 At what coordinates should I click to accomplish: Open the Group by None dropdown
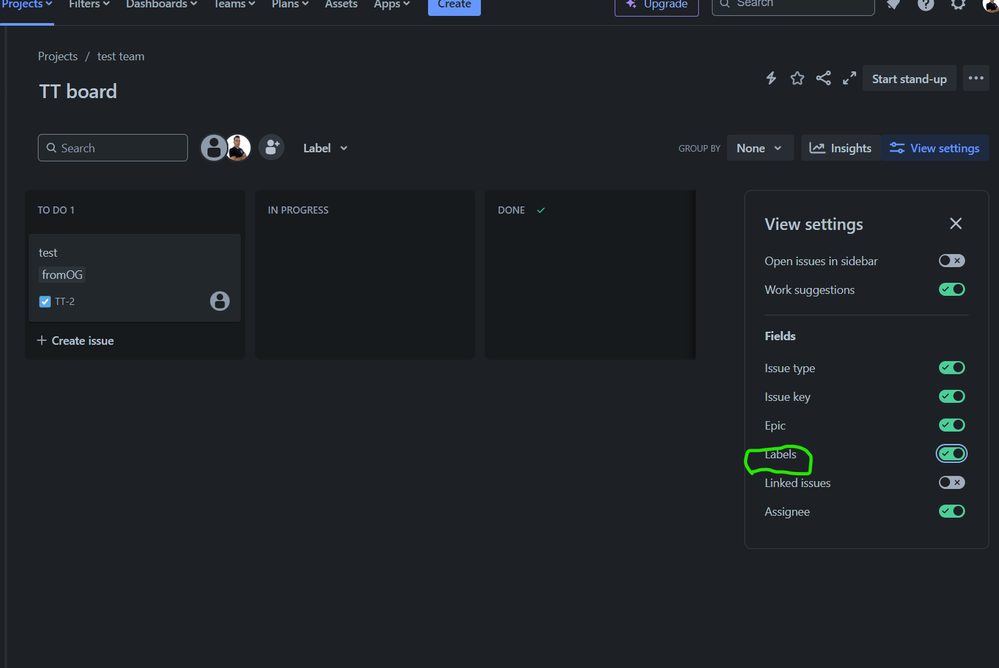click(x=759, y=148)
